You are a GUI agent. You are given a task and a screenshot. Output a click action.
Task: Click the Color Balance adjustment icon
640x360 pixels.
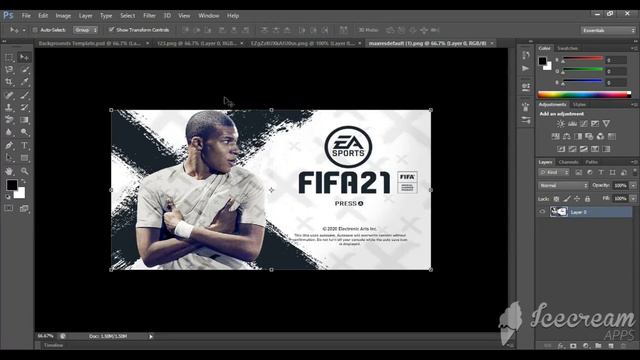pyautogui.click(x=567, y=136)
